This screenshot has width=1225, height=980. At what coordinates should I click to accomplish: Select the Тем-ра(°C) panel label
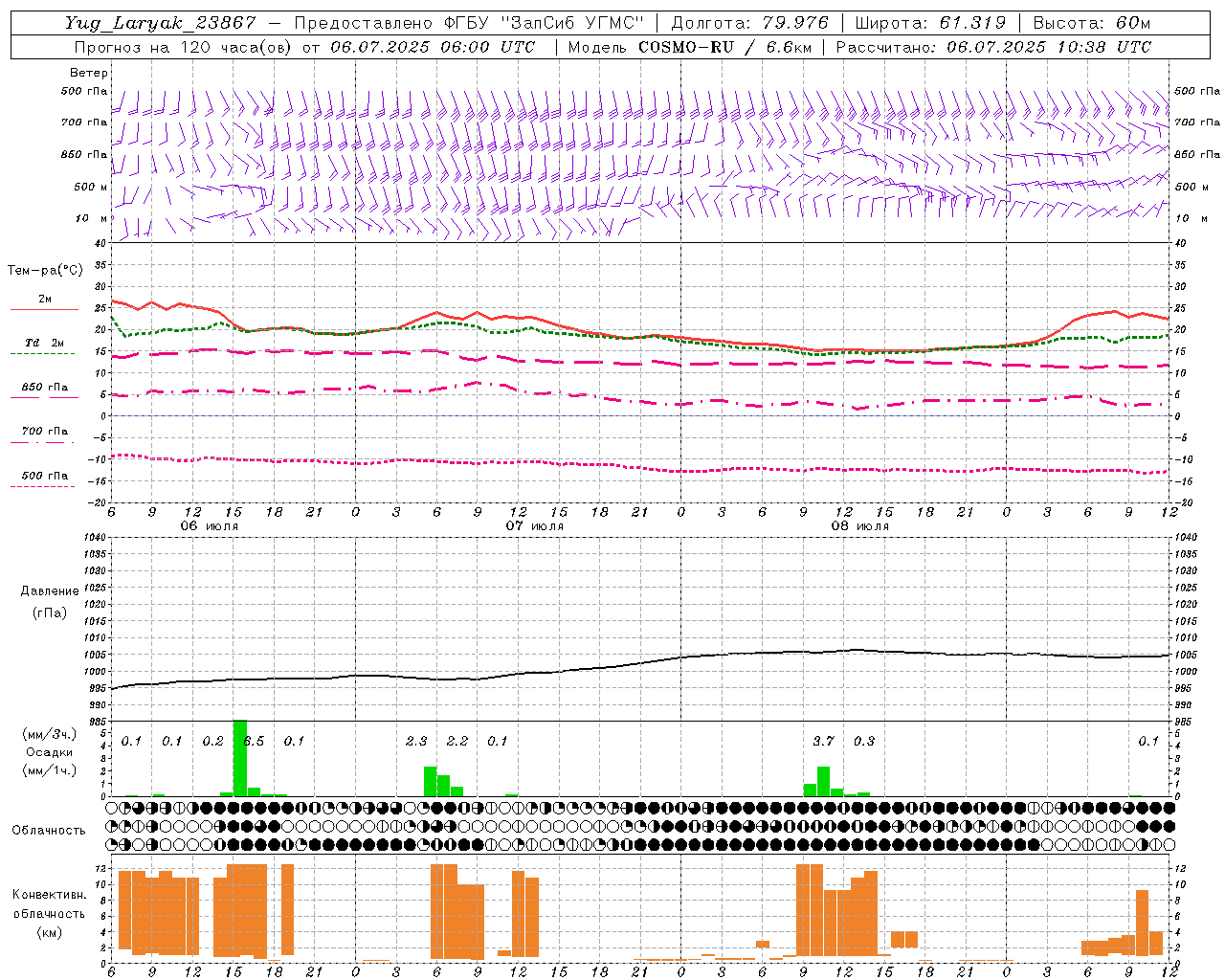click(x=45, y=271)
